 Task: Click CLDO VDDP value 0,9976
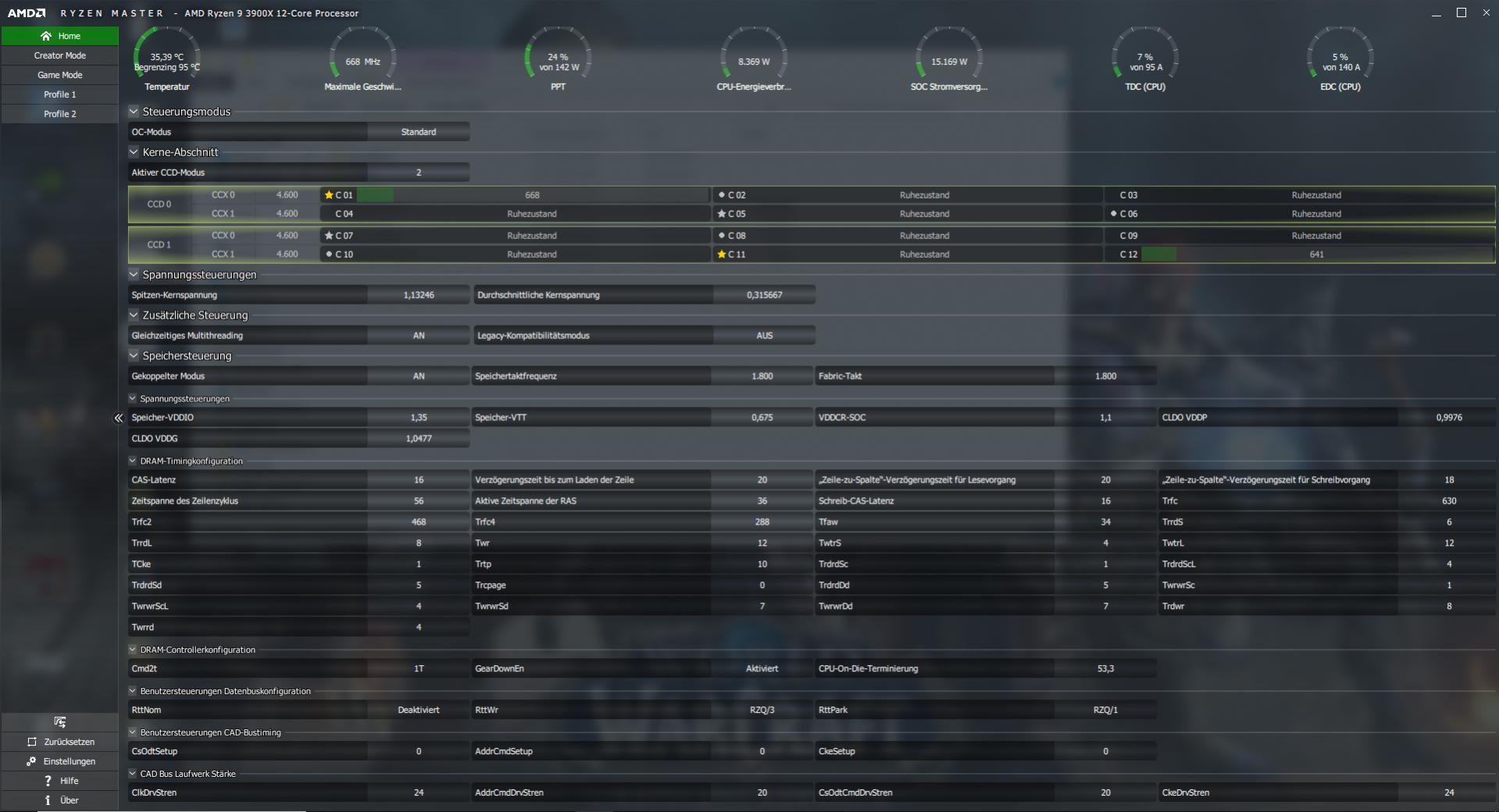(1449, 418)
